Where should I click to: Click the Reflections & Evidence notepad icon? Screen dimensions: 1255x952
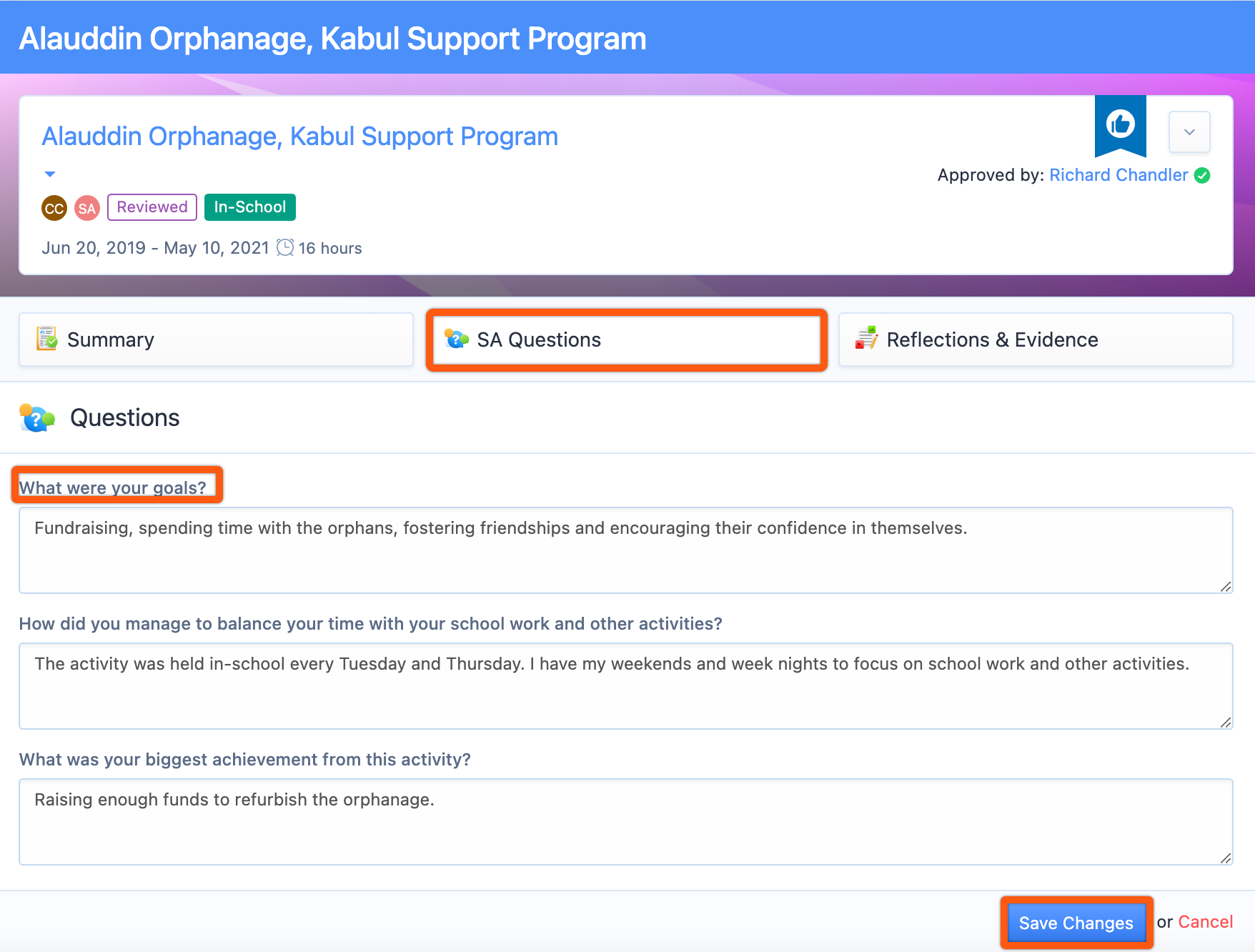866,338
